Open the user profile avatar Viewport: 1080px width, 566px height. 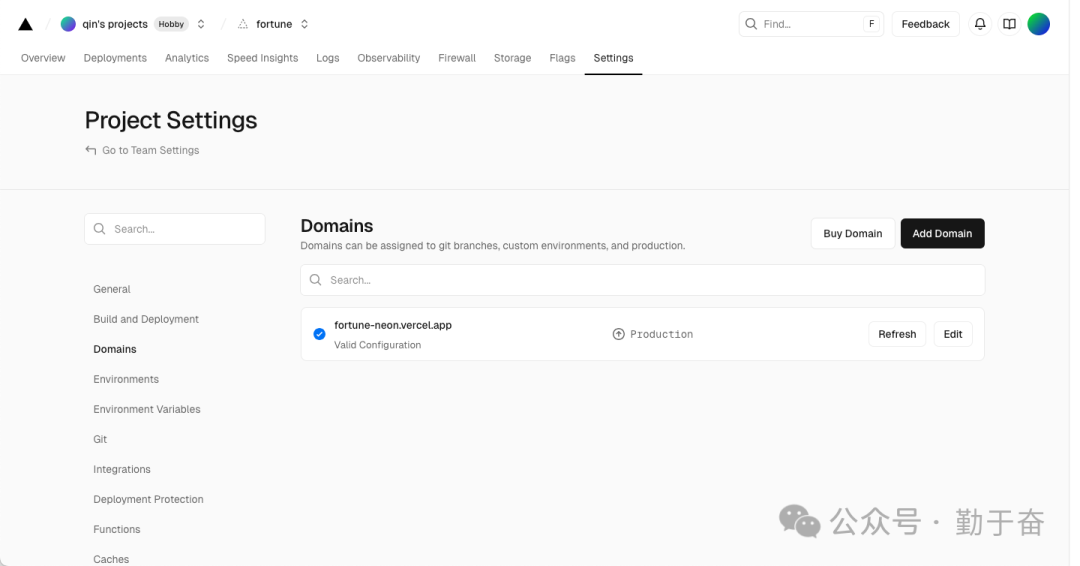click(1039, 24)
